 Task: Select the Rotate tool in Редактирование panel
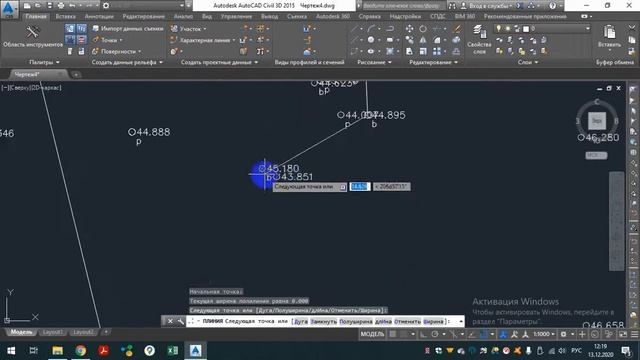(x=423, y=29)
